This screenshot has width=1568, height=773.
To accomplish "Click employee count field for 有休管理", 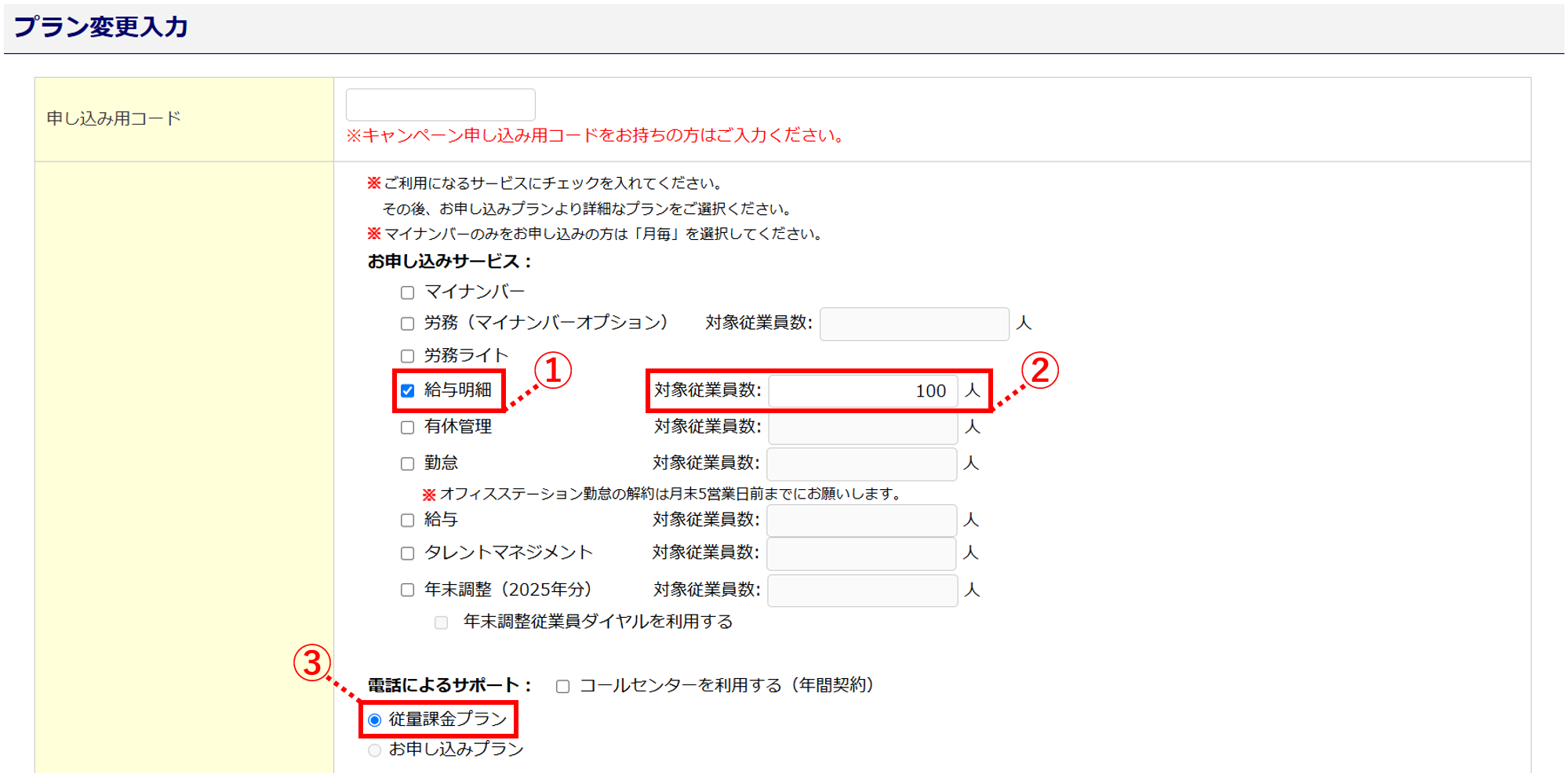I will pyautogui.click(x=863, y=427).
